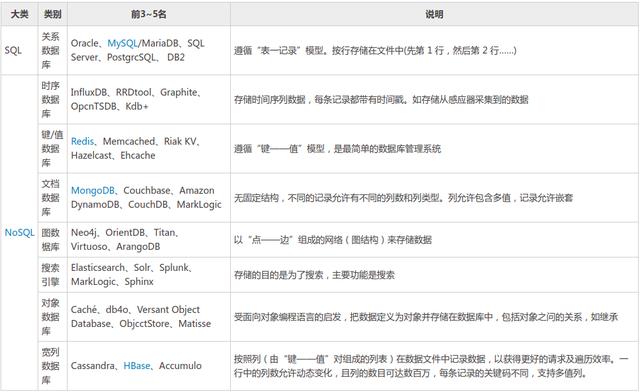Select the 键/值数据库 cell

pos(53,149)
